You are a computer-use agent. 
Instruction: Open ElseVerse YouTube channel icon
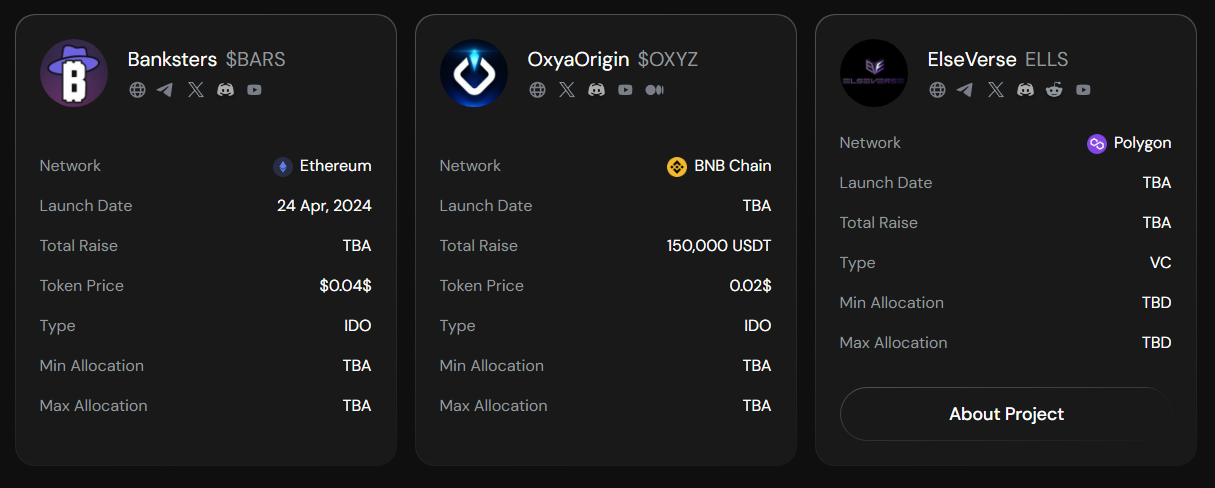pyautogui.click(x=1084, y=90)
